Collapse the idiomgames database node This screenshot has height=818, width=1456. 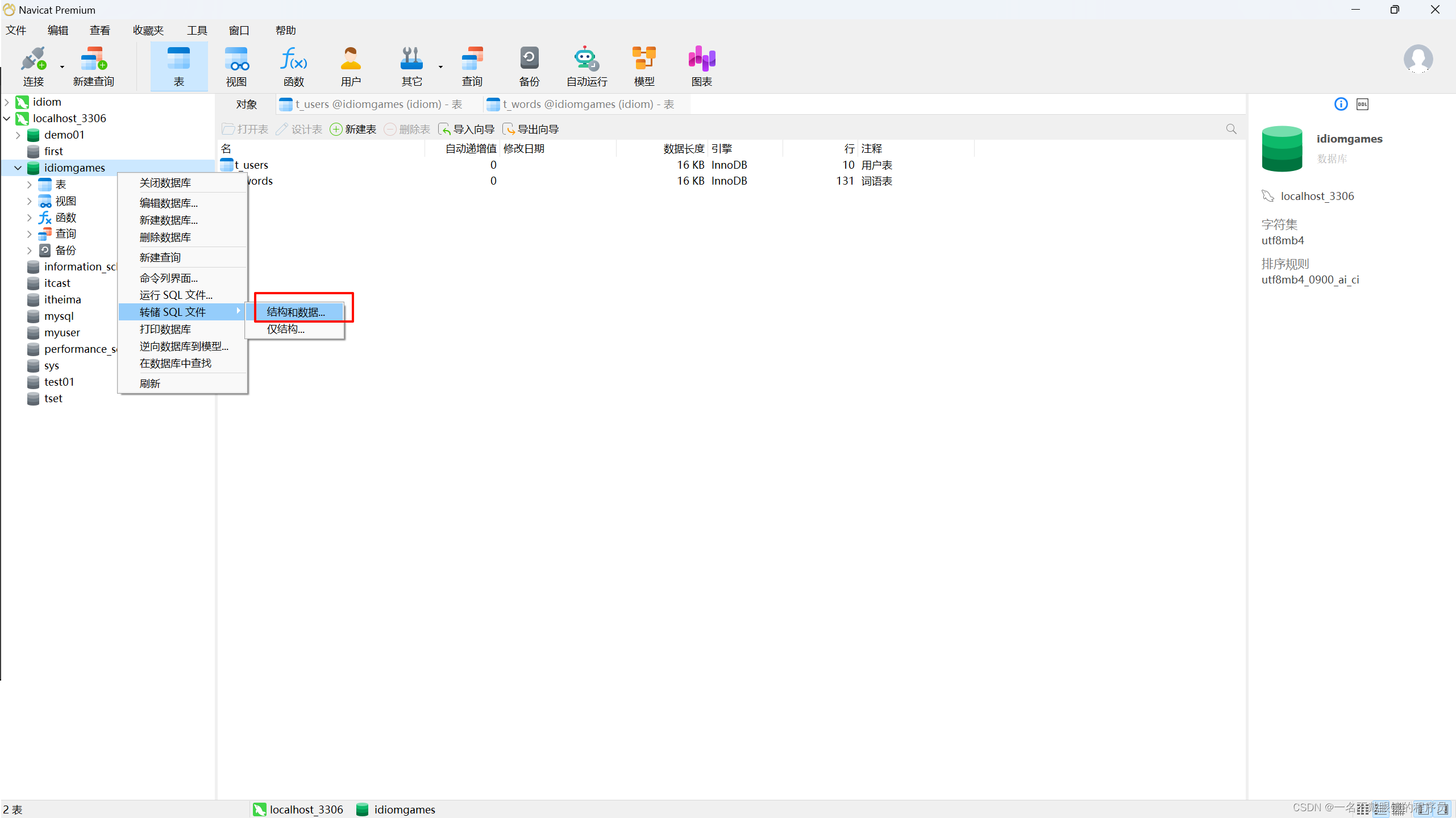[18, 168]
